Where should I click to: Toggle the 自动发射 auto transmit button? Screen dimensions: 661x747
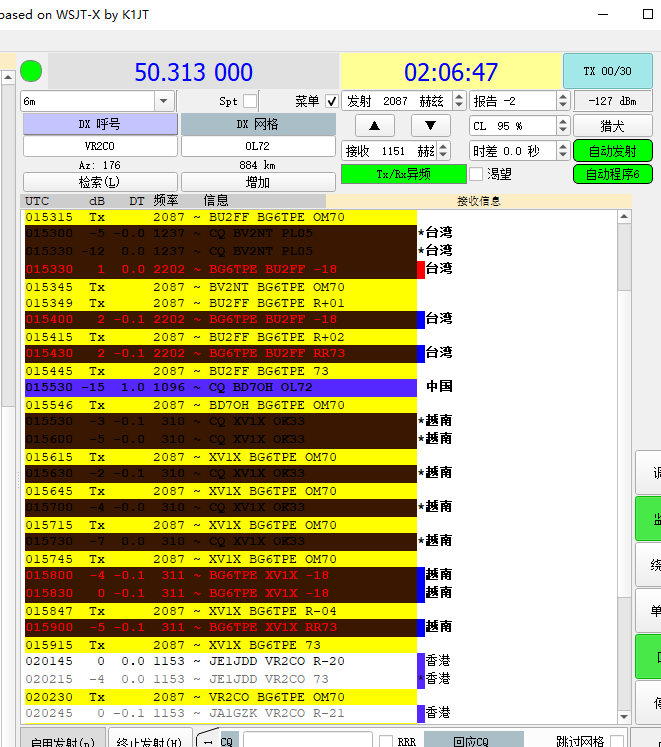pos(612,151)
